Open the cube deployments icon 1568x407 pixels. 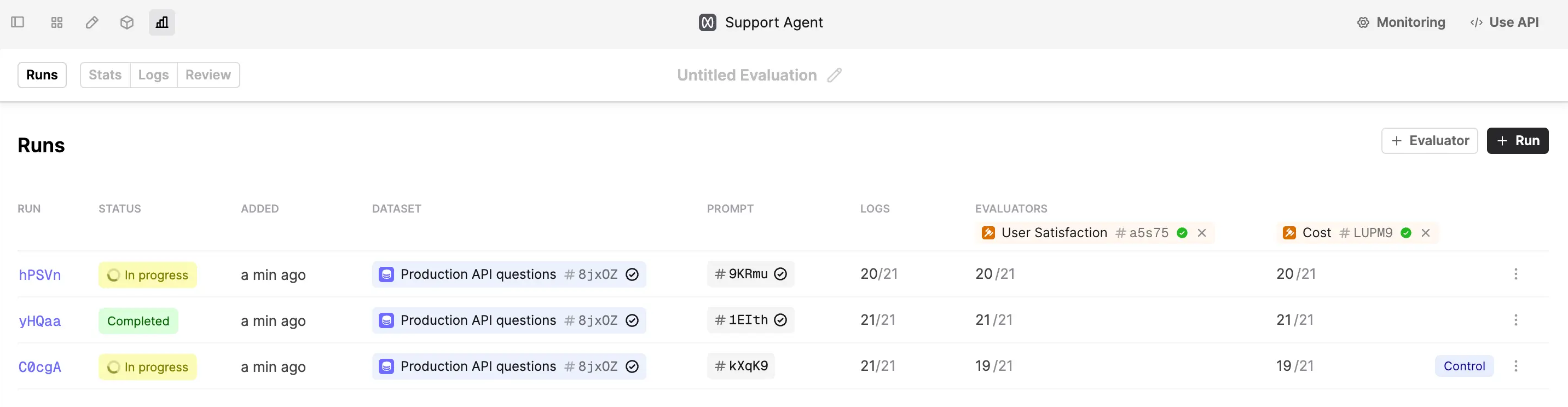pyautogui.click(x=126, y=22)
